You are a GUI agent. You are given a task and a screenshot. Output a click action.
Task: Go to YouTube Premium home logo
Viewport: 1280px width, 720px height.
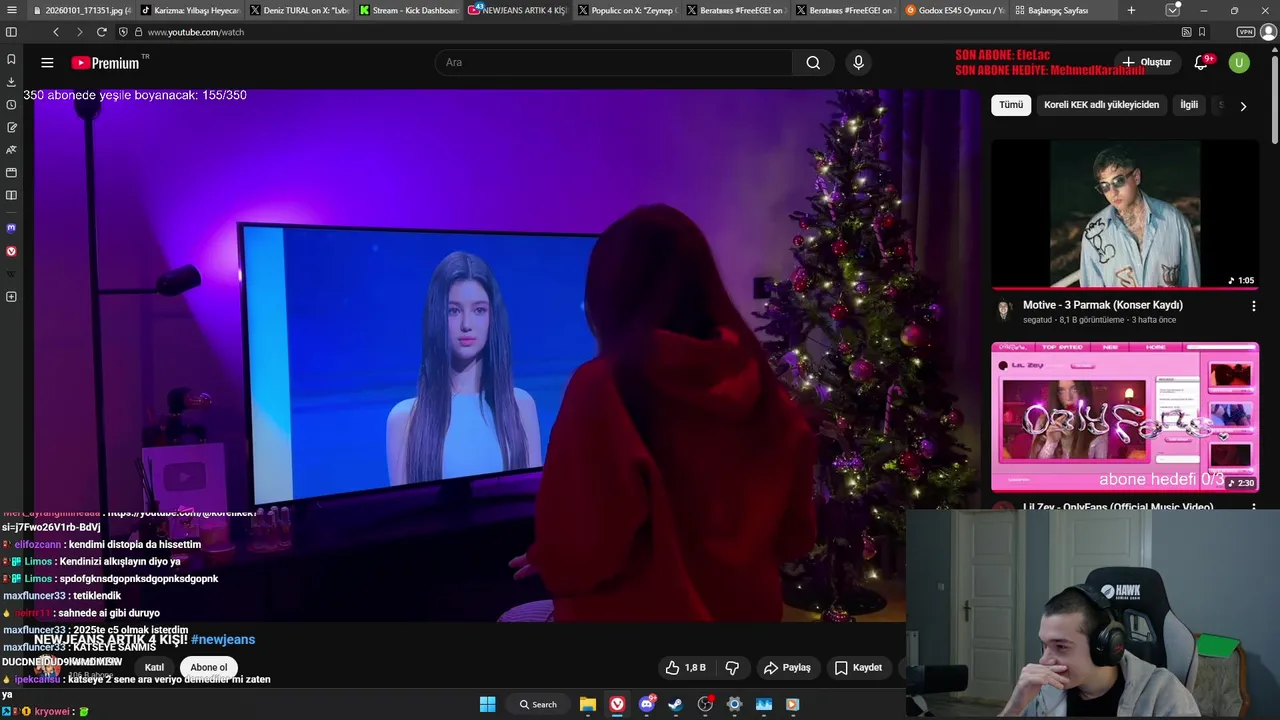point(105,63)
